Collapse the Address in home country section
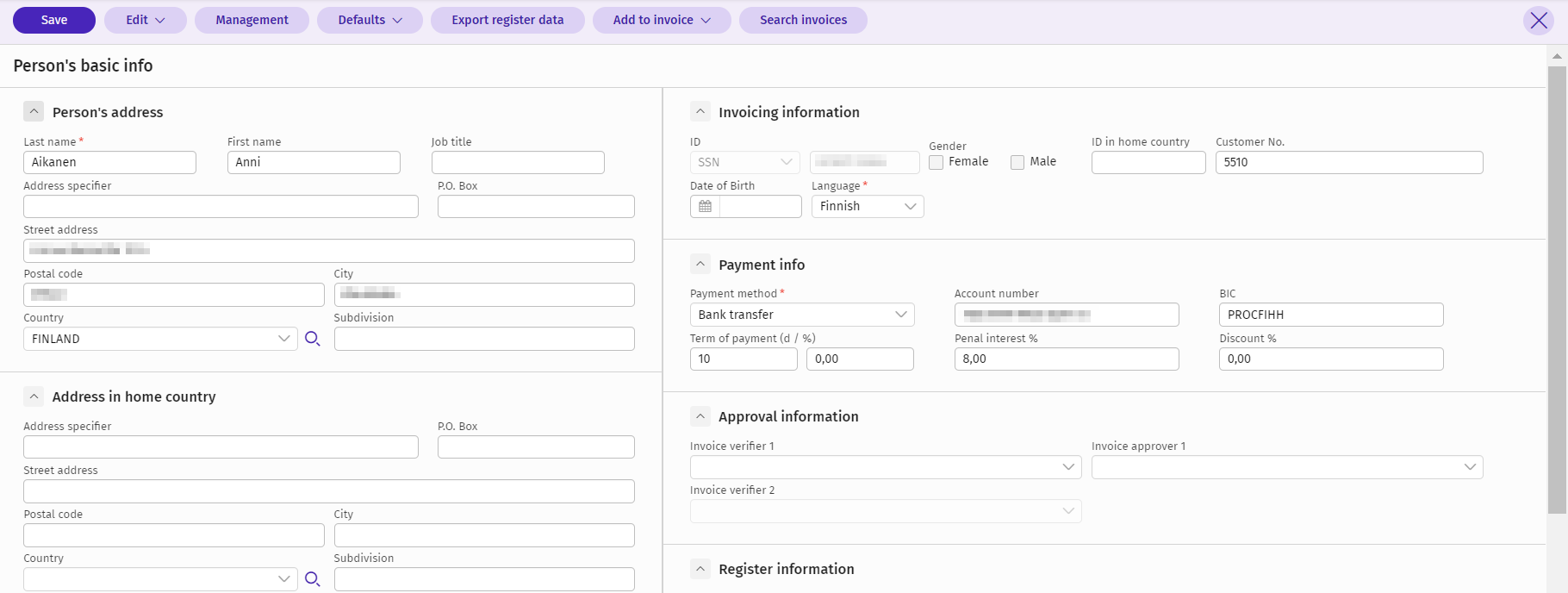The width and height of the screenshot is (1568, 593). [x=34, y=396]
